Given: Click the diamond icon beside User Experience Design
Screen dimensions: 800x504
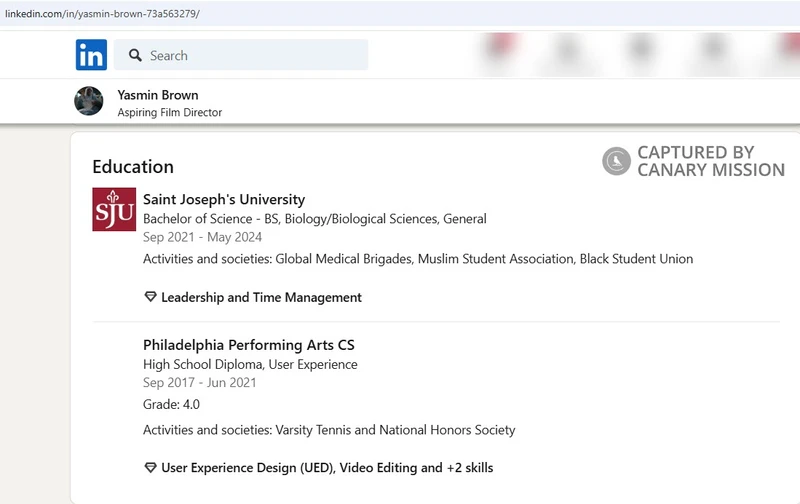Looking at the screenshot, I should (150, 467).
